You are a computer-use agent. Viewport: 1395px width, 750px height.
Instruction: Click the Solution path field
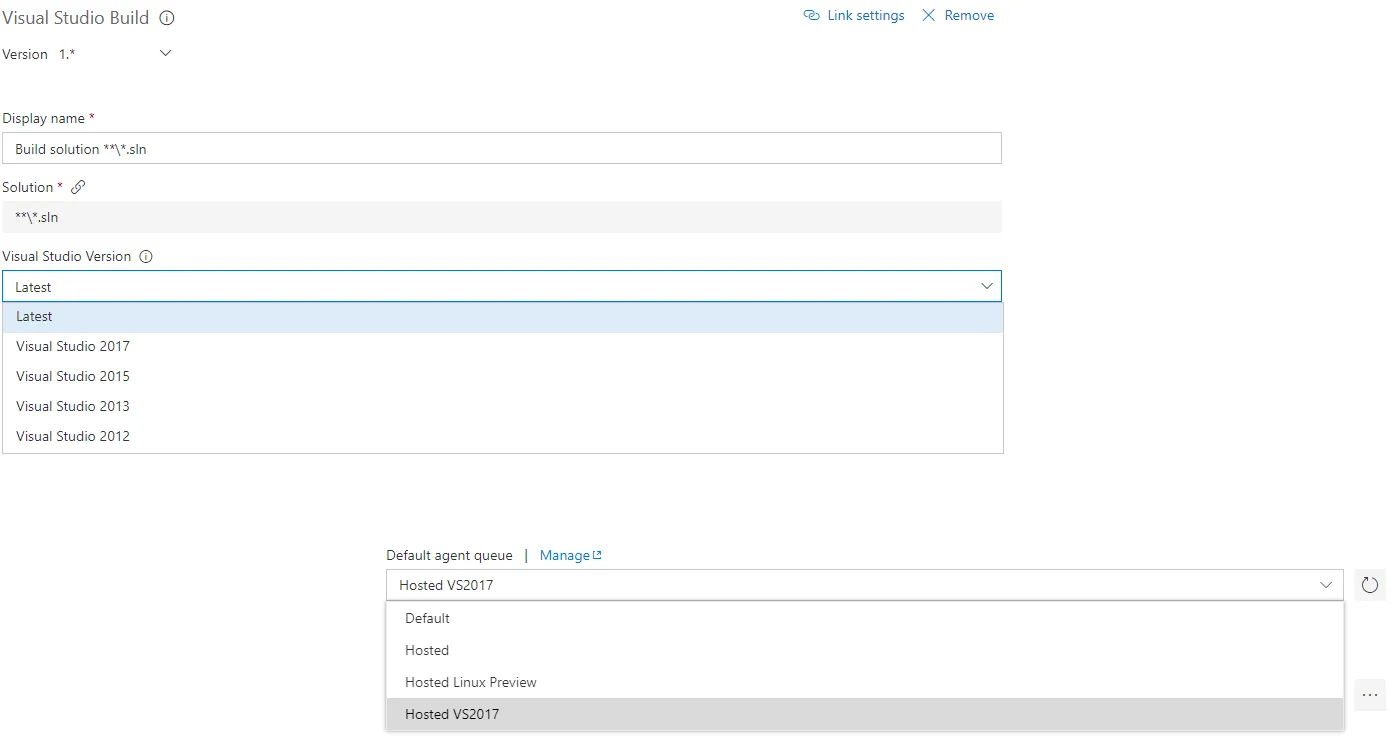(x=502, y=217)
